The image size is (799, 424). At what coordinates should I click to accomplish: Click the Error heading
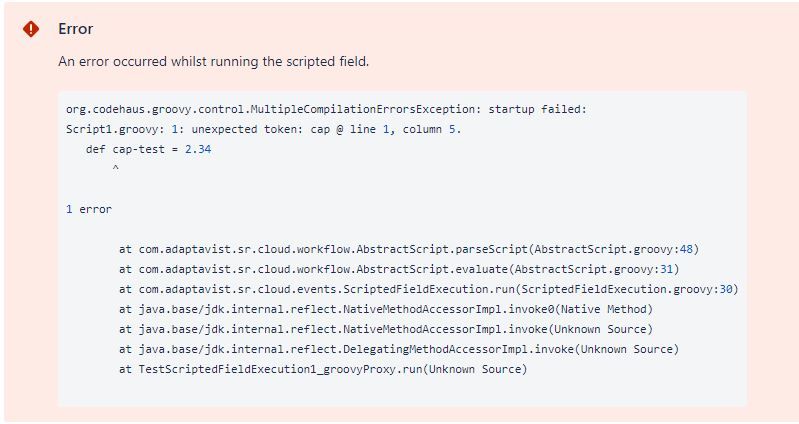point(75,29)
